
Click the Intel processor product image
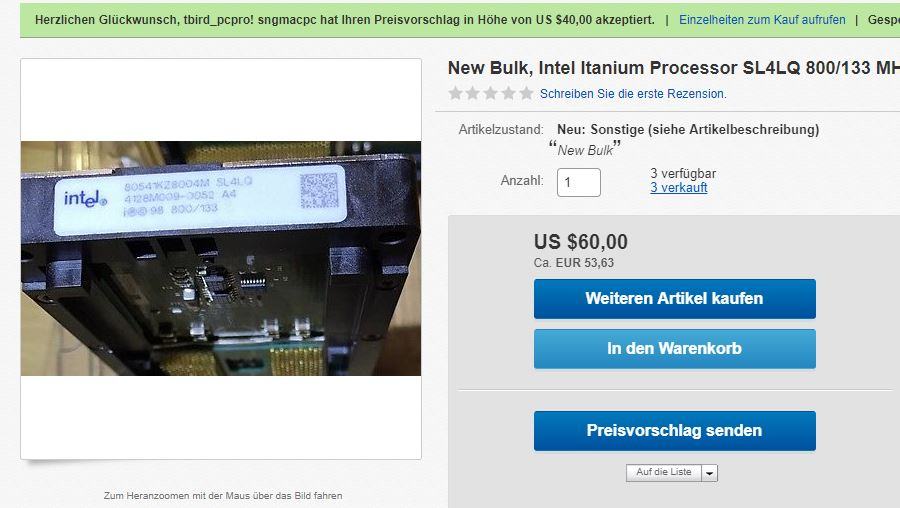tap(221, 258)
